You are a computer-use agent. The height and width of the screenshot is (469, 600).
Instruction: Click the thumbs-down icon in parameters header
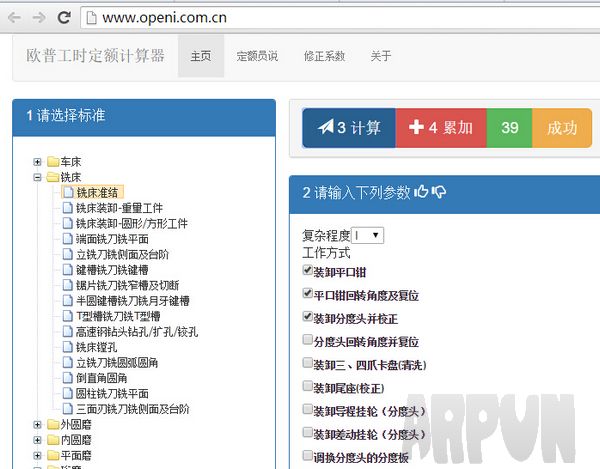point(439,192)
